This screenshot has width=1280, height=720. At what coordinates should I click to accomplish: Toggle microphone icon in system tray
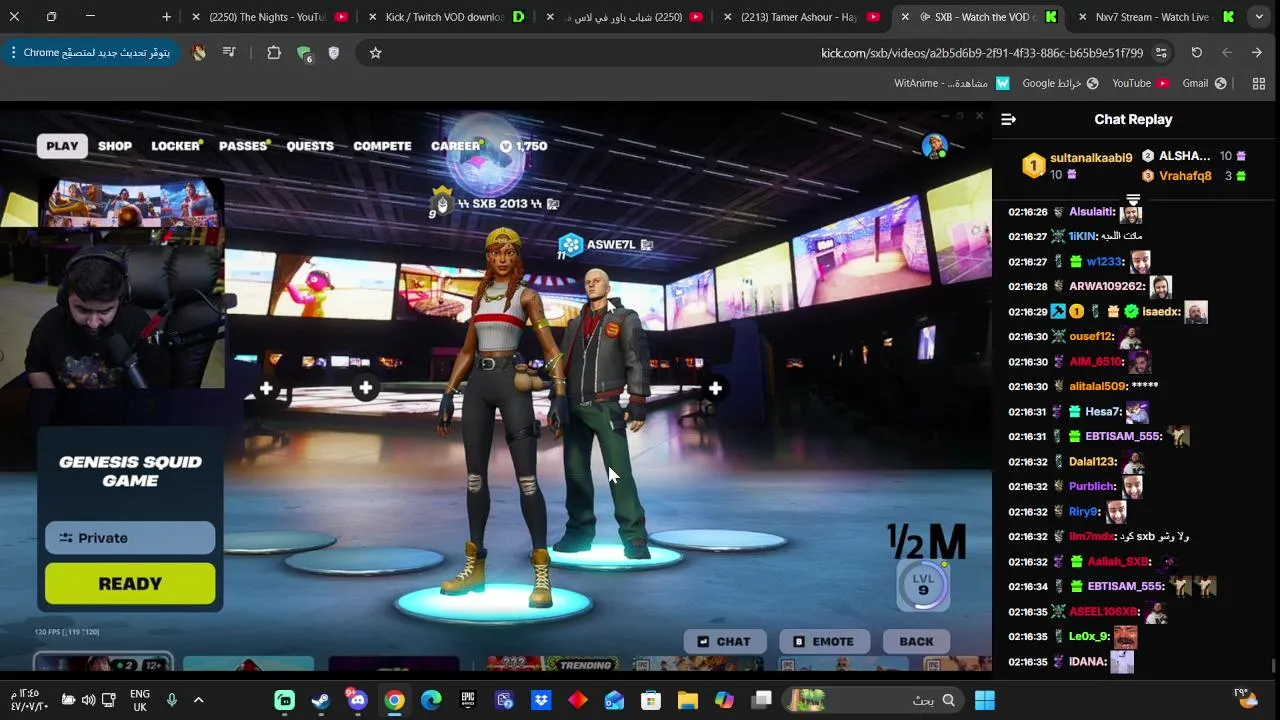(x=171, y=700)
